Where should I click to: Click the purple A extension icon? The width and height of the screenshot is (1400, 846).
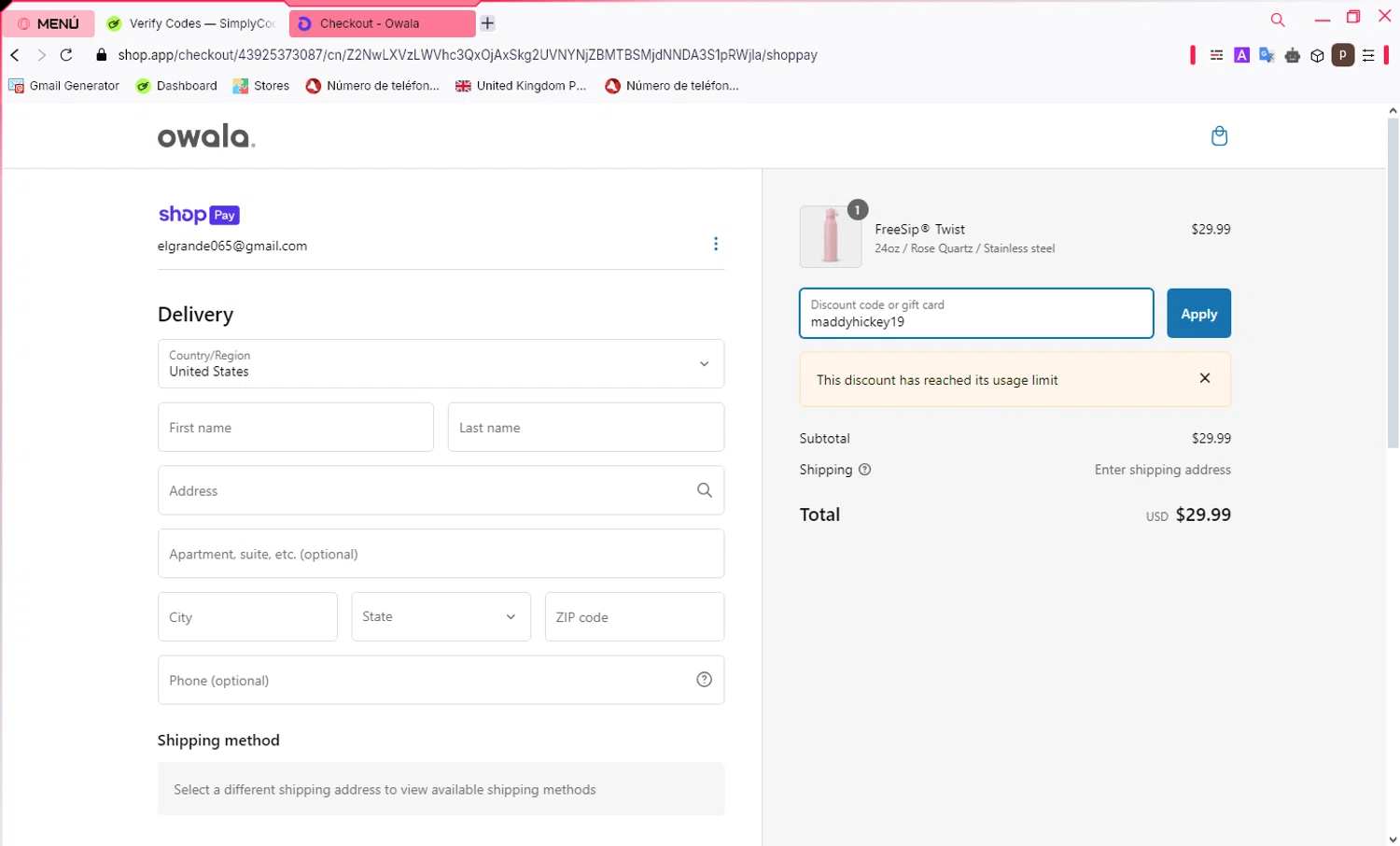1241,55
